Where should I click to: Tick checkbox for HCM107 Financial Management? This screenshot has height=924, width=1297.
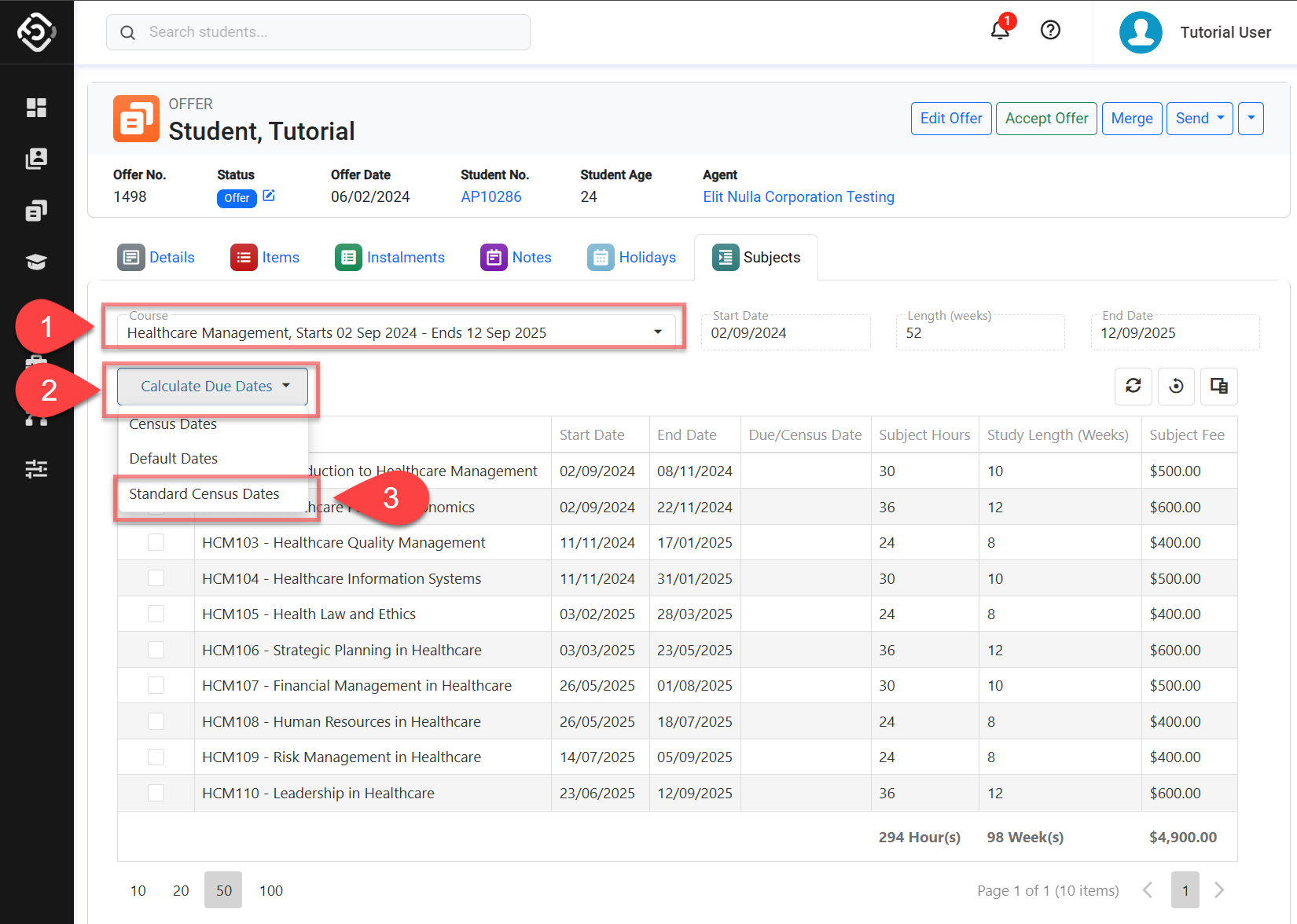(156, 685)
